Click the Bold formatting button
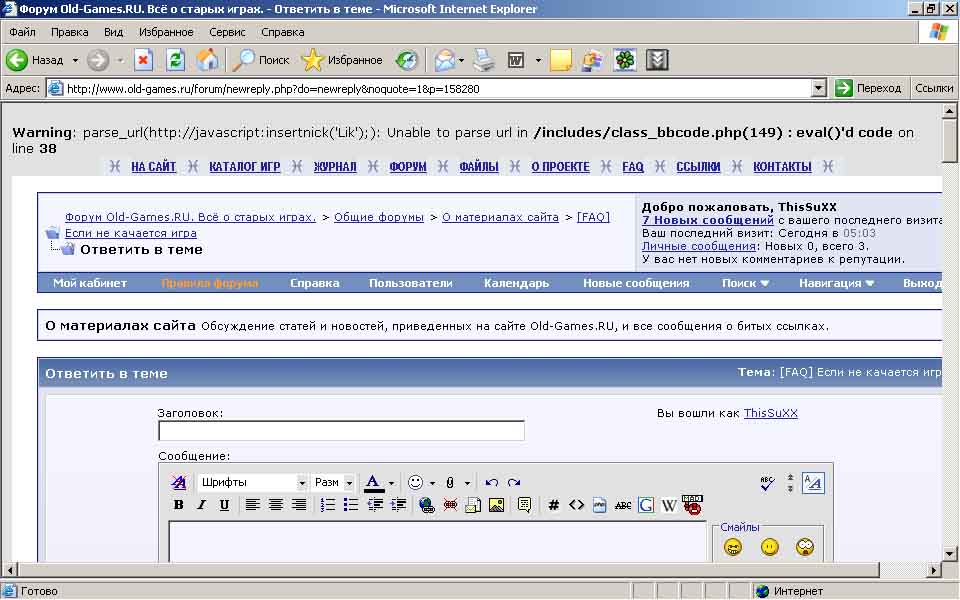The height and width of the screenshot is (600, 960). (179, 505)
